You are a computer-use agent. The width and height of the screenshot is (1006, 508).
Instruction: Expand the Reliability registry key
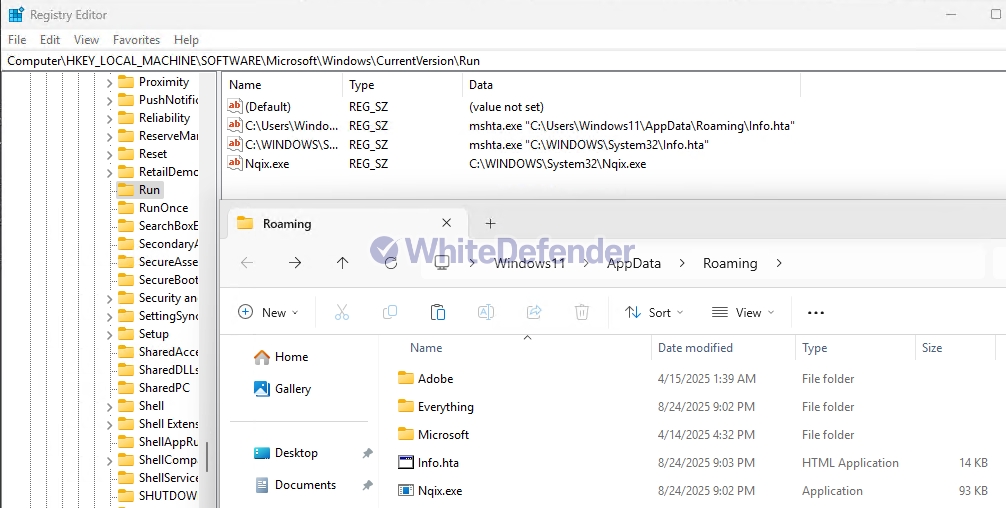[x=109, y=119]
